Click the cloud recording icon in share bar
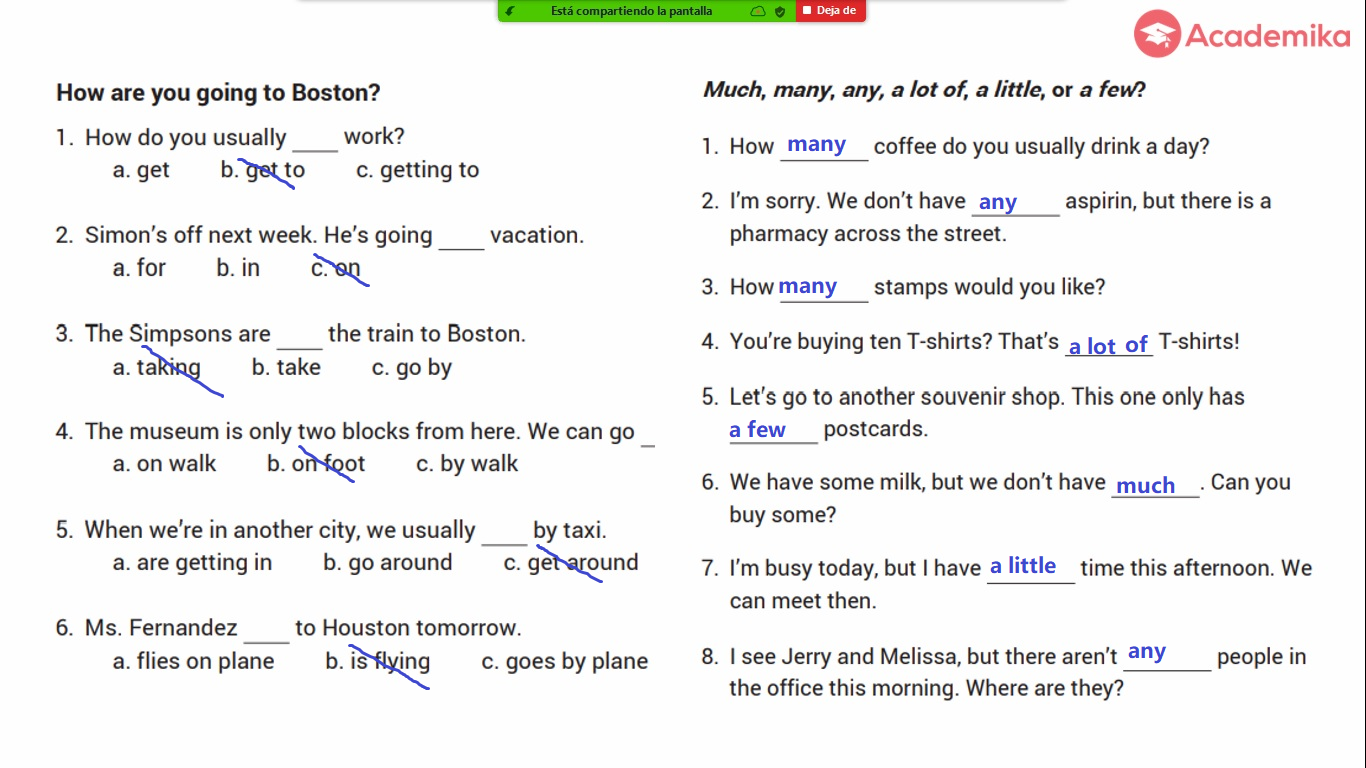The height and width of the screenshot is (768, 1366). click(758, 11)
